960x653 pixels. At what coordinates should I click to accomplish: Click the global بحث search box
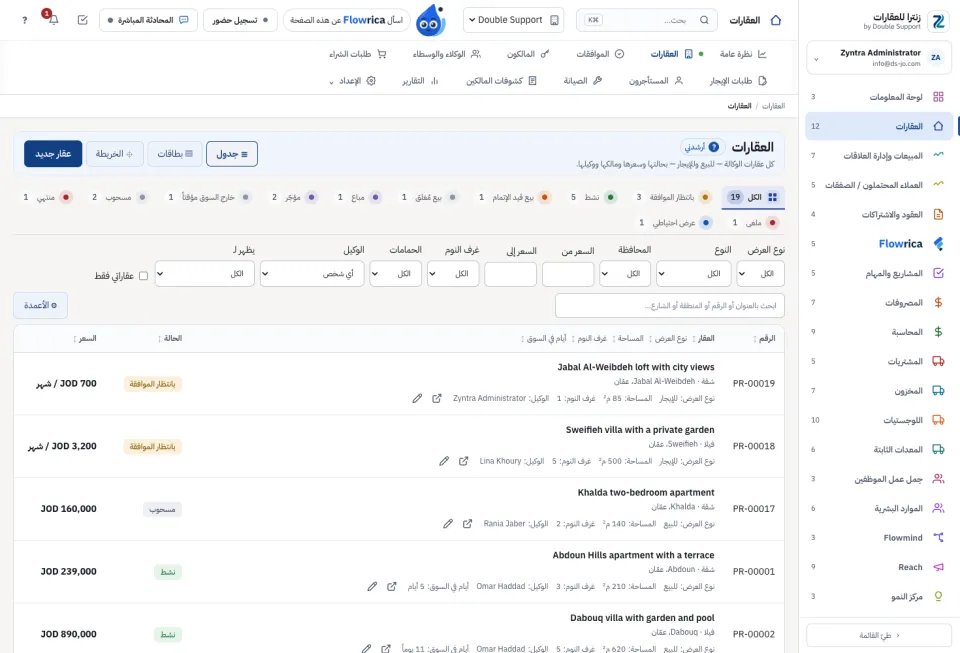647,20
